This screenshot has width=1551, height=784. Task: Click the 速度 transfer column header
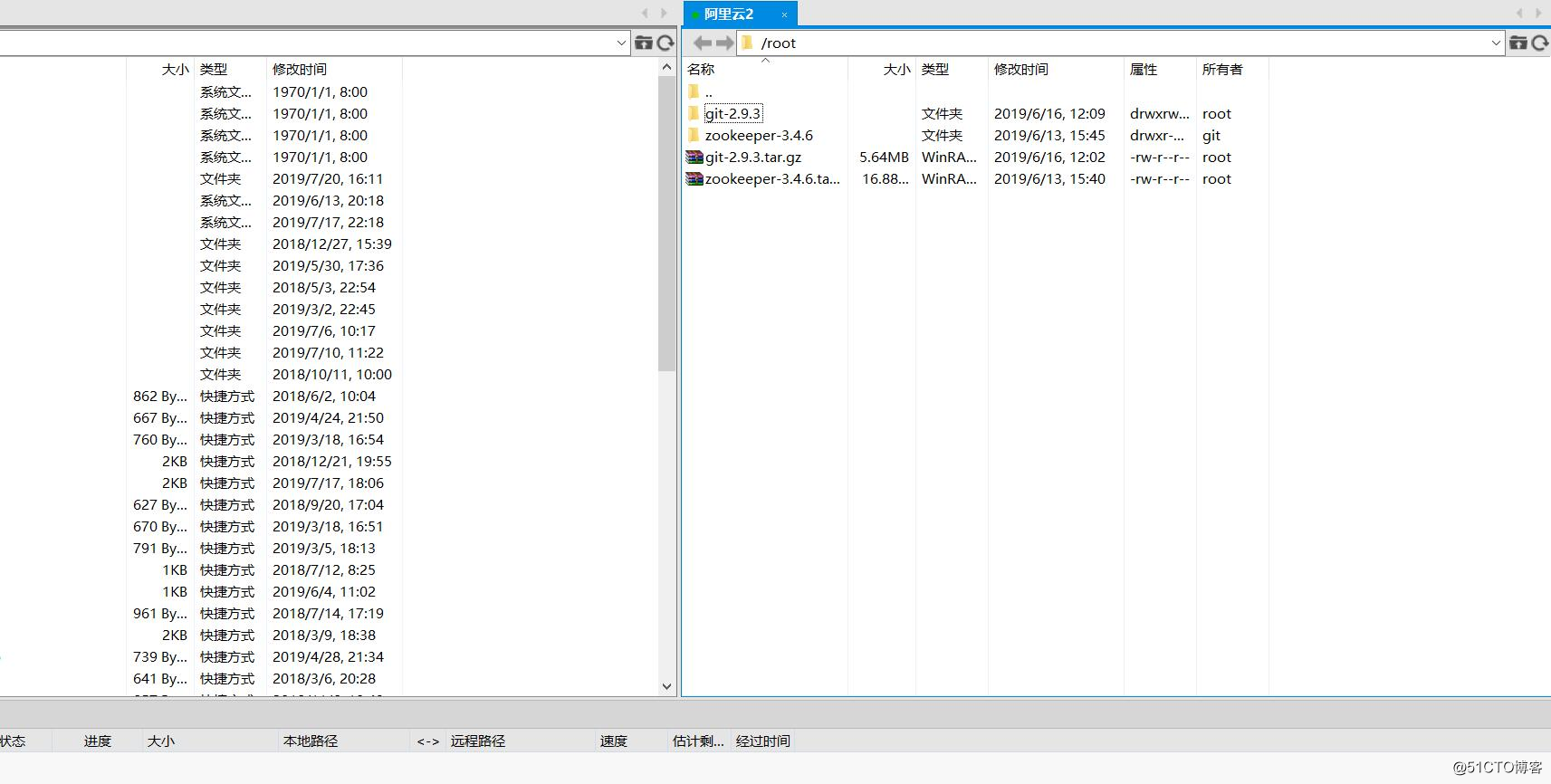pyautogui.click(x=613, y=741)
